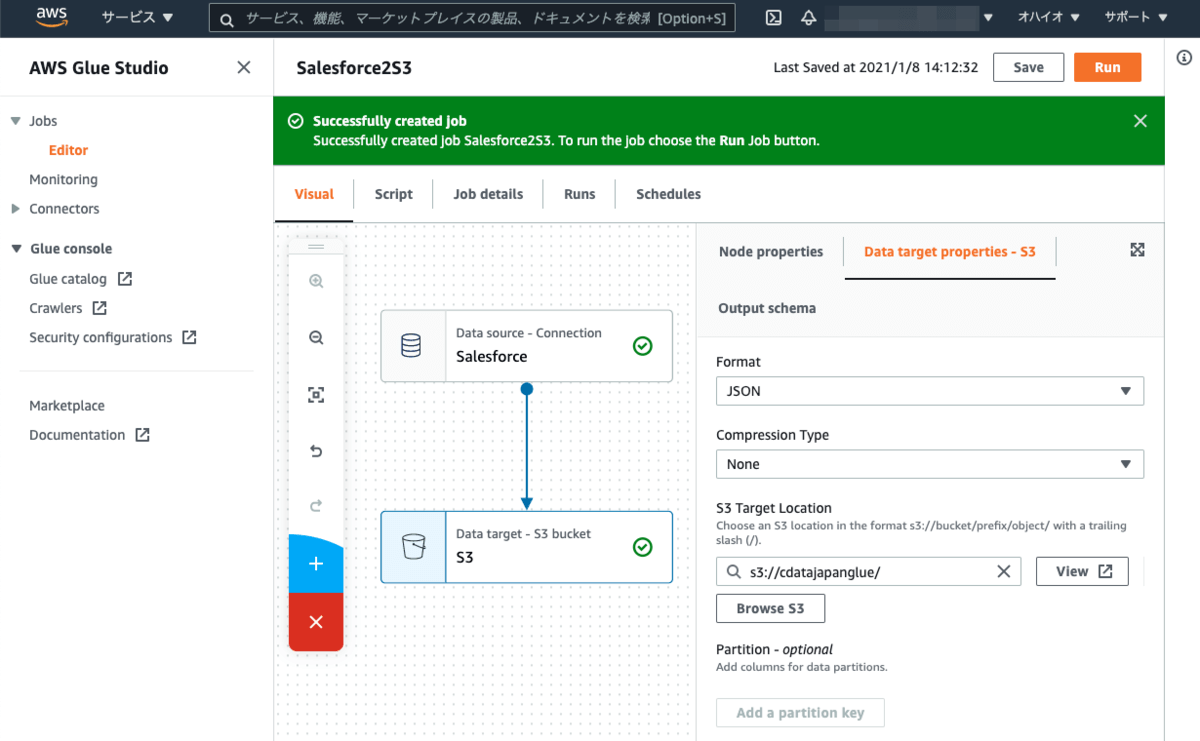Click the blue add node plus button
This screenshot has width=1200, height=741.
point(316,564)
